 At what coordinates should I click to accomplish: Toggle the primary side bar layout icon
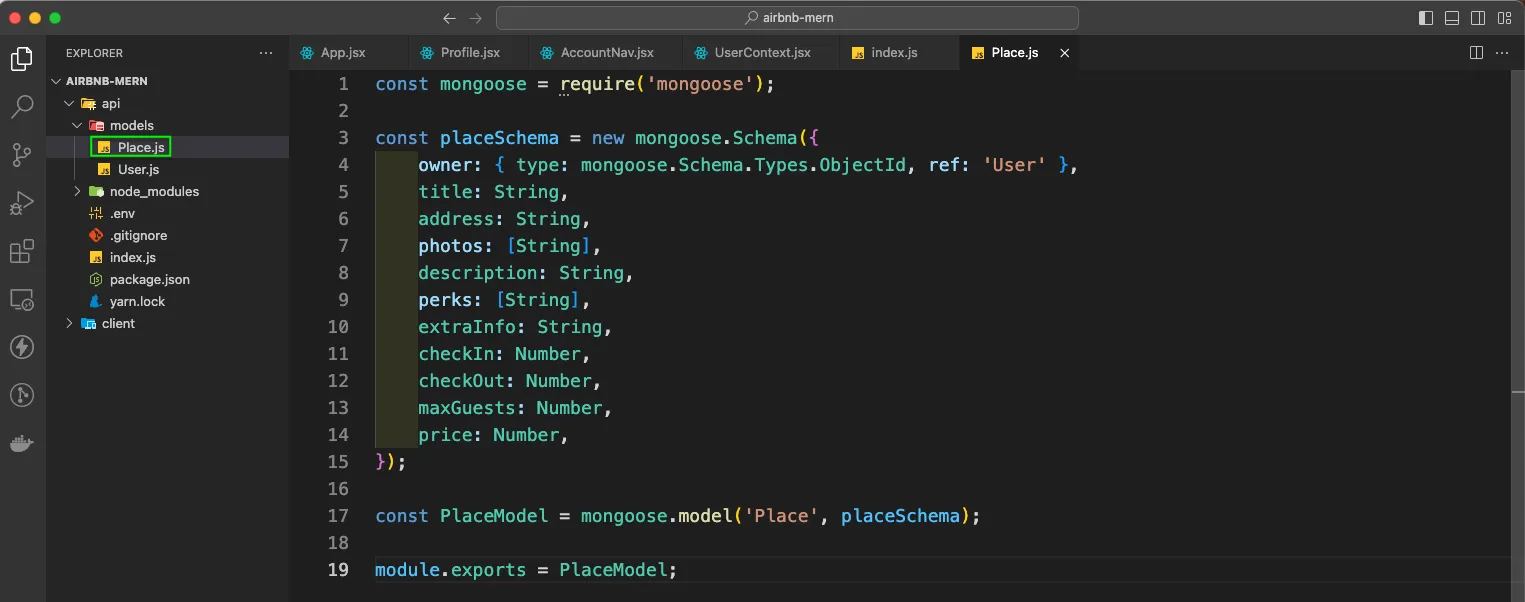(1426, 18)
